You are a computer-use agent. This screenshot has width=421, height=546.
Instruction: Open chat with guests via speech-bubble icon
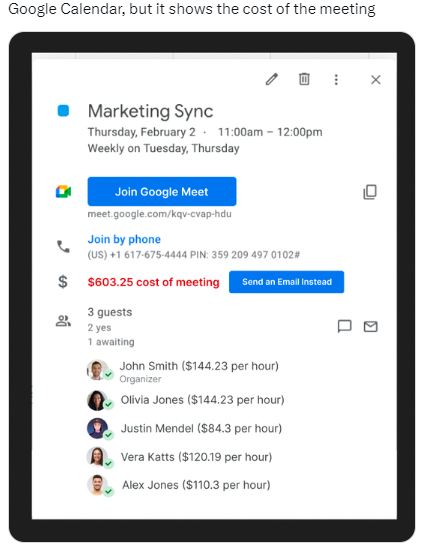(344, 327)
